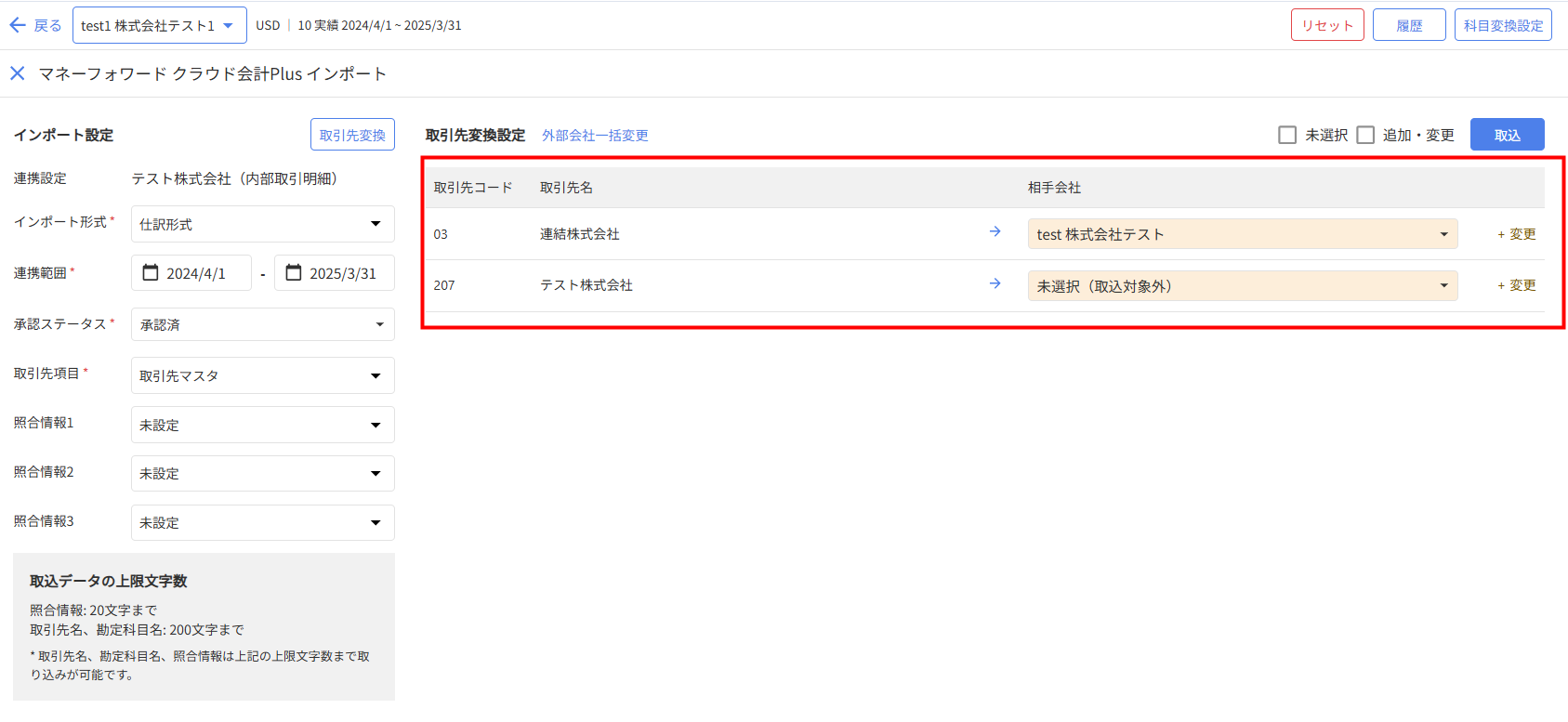Expand 未選択（取込対象外）partner company dropdown
The image size is (1568, 722).
(x=1242, y=286)
